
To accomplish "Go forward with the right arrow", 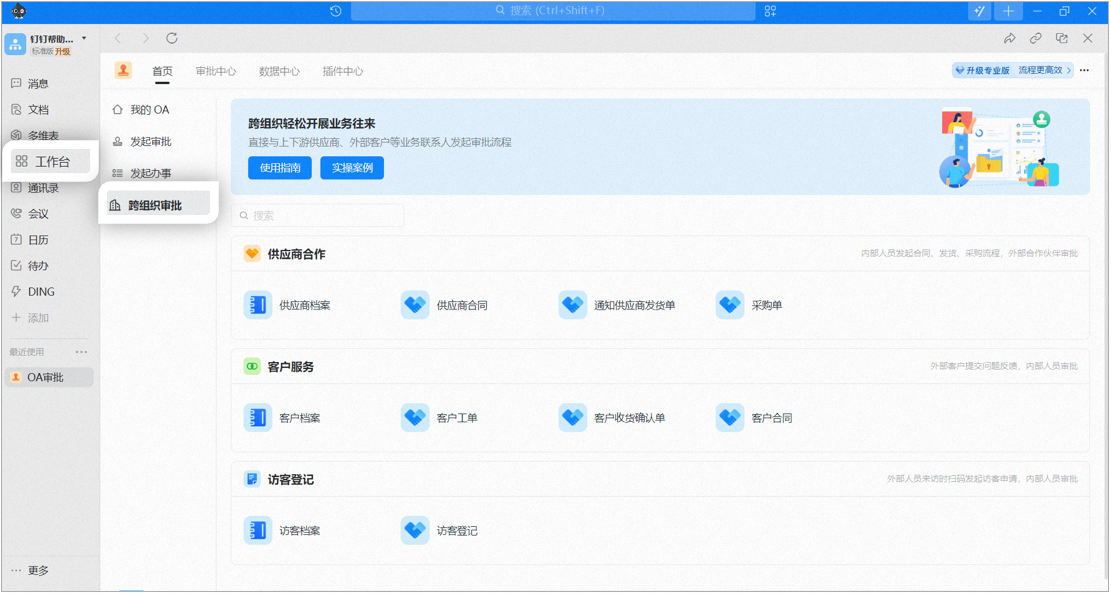I will [x=145, y=38].
